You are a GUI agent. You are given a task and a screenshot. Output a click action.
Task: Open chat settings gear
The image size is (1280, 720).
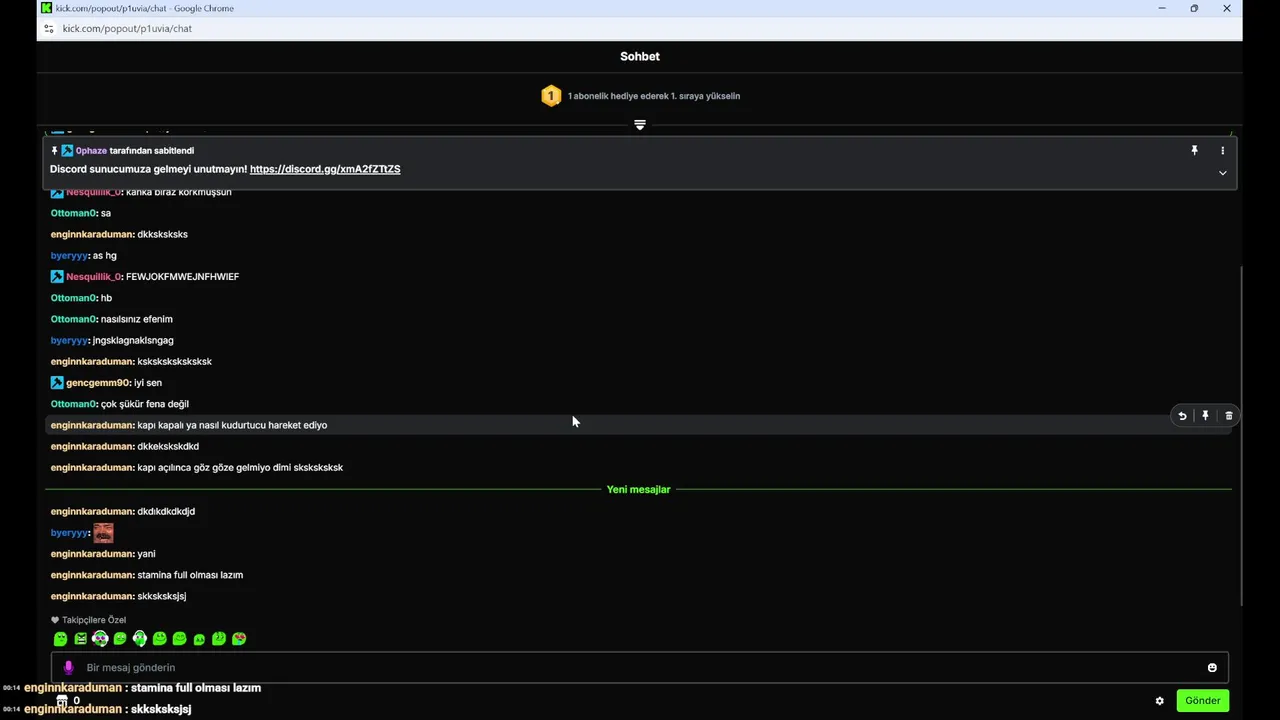1160,701
